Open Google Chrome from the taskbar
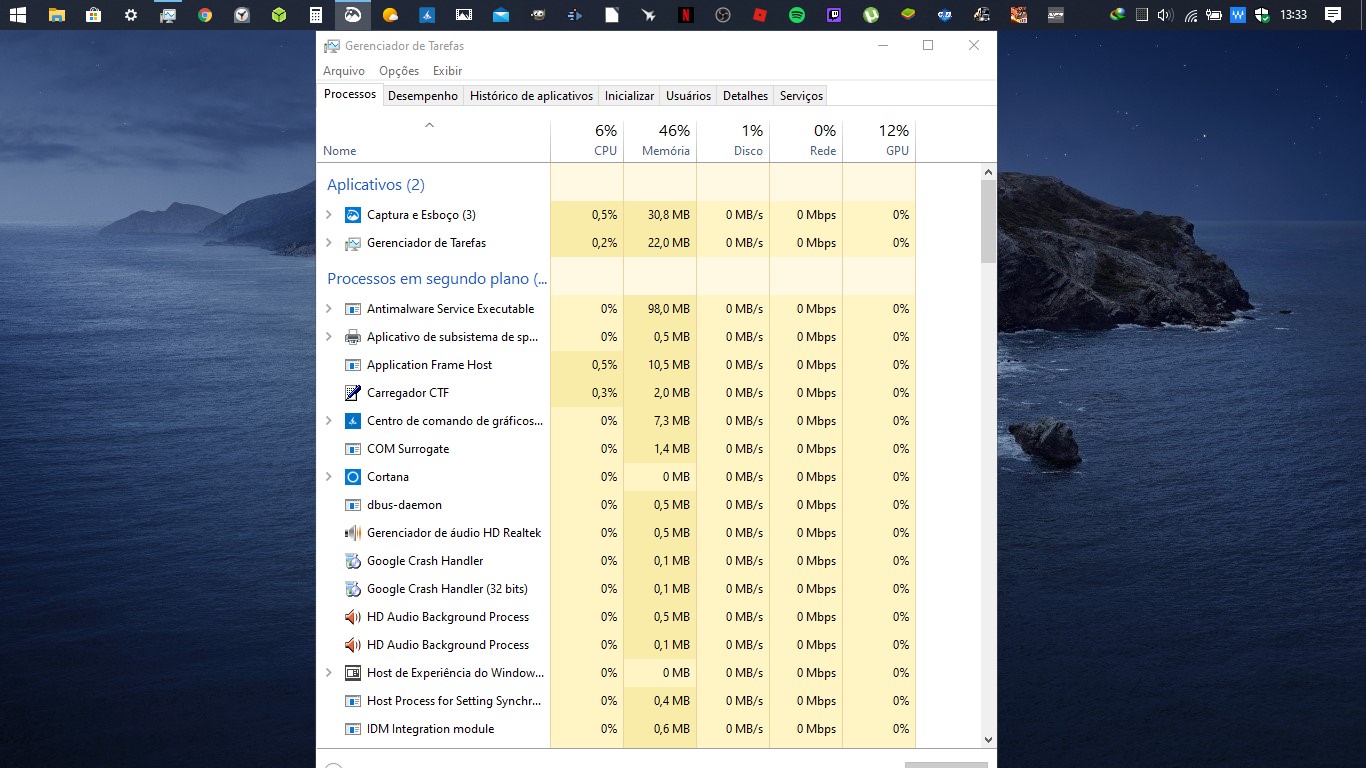The width and height of the screenshot is (1366, 768). pyautogui.click(x=205, y=15)
